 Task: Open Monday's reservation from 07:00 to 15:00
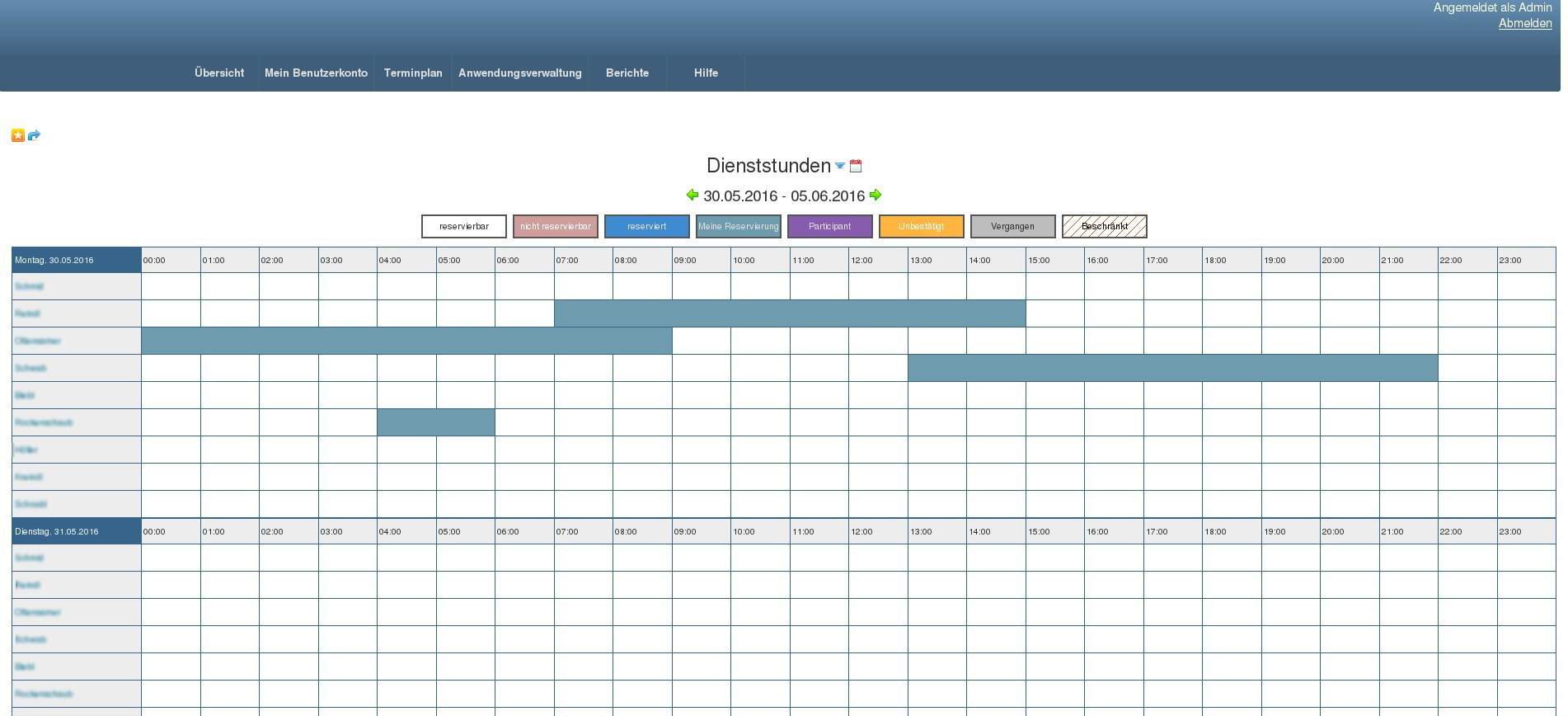click(790, 313)
